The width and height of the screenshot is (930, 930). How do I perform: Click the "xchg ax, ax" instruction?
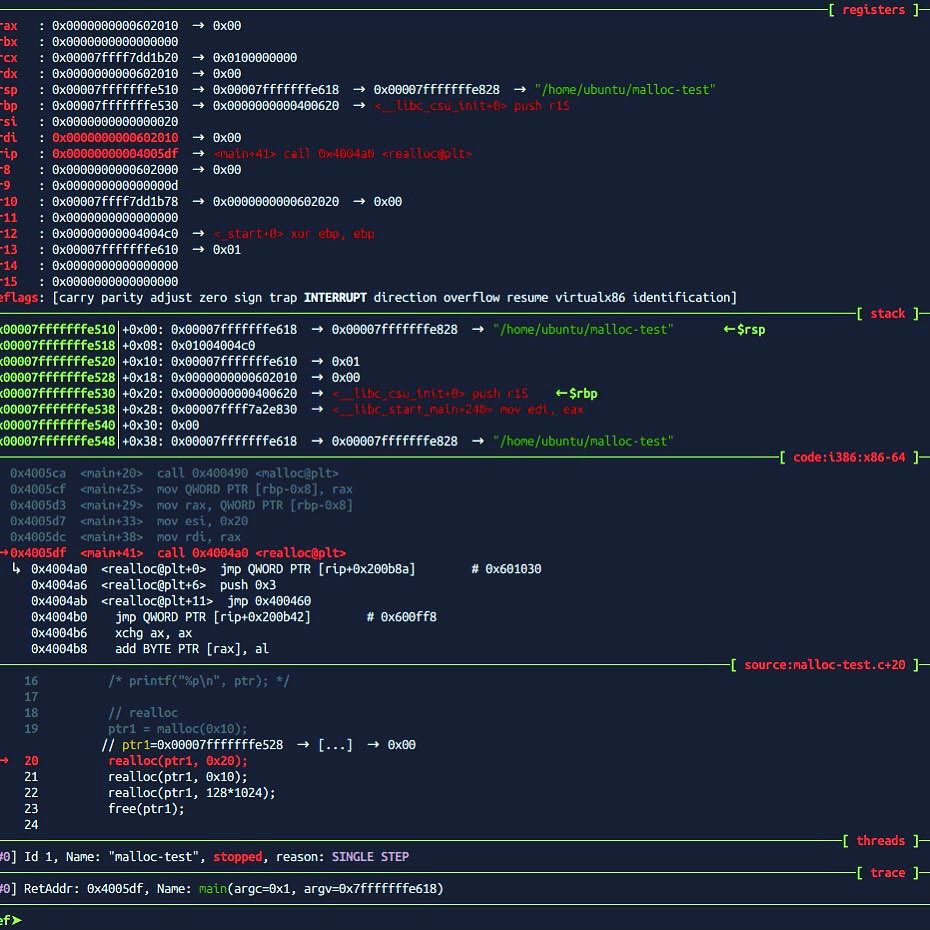[153, 633]
